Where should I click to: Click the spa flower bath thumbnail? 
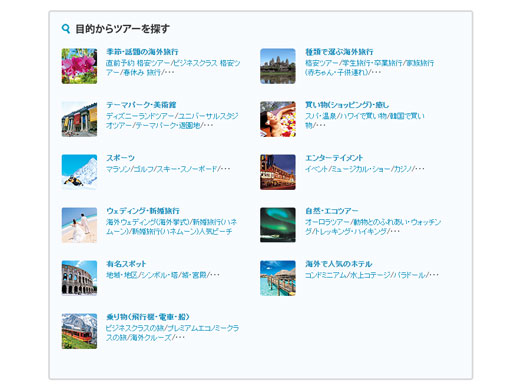click(x=278, y=119)
